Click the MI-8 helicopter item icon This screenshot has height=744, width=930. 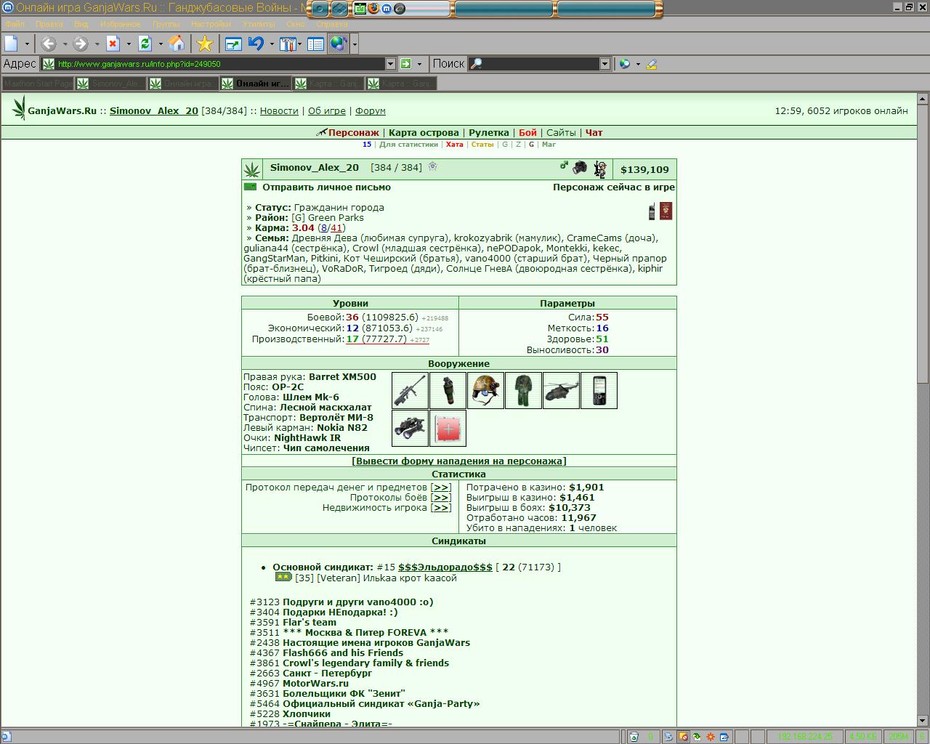(x=562, y=390)
